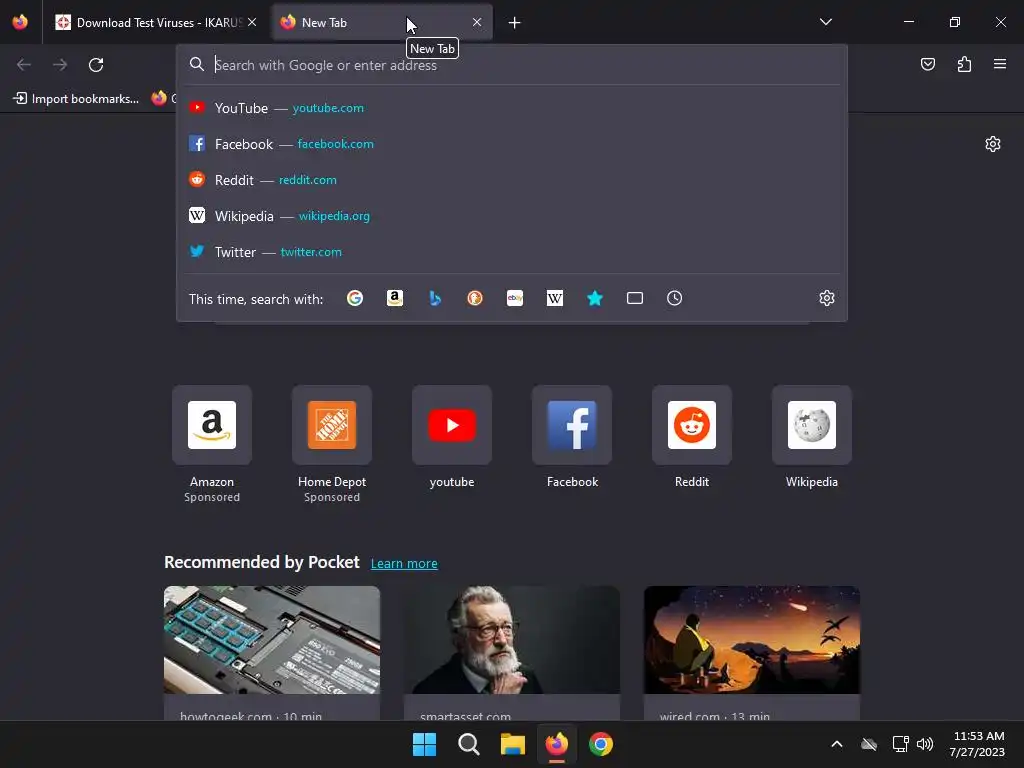Go back one page
The image size is (1024, 768).
[24, 65]
